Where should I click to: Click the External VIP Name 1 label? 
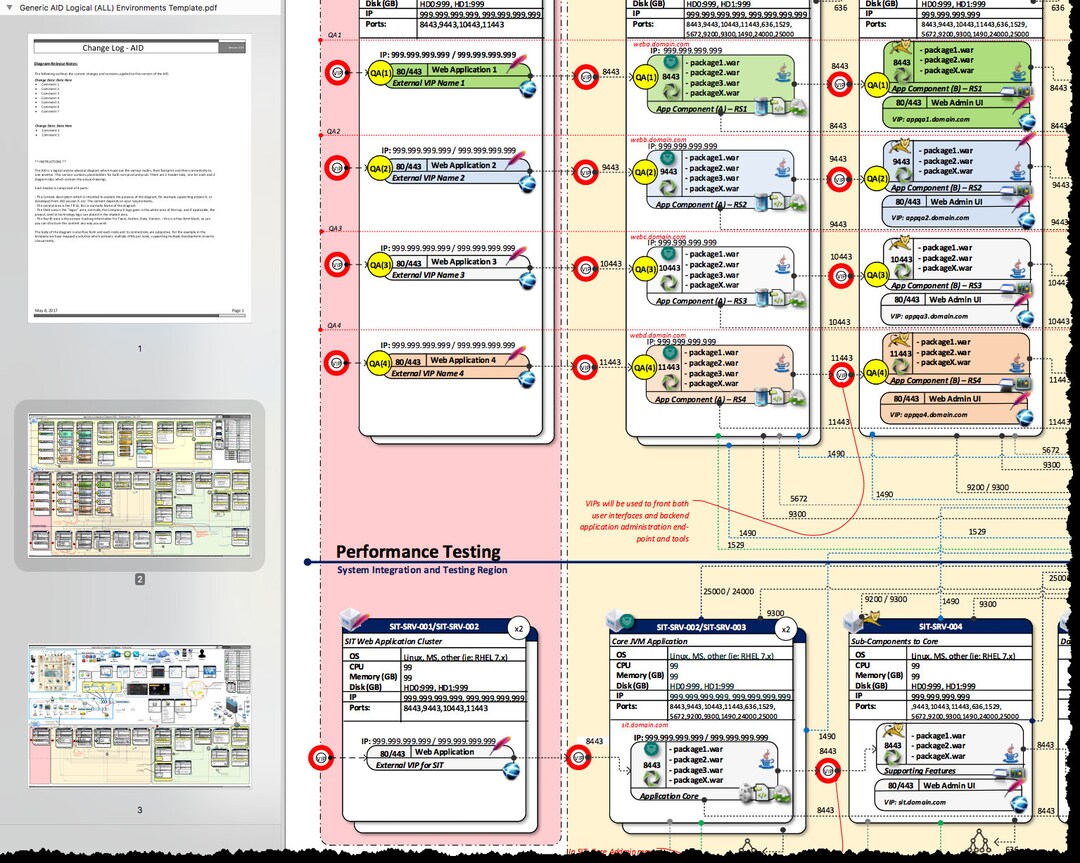coord(428,83)
